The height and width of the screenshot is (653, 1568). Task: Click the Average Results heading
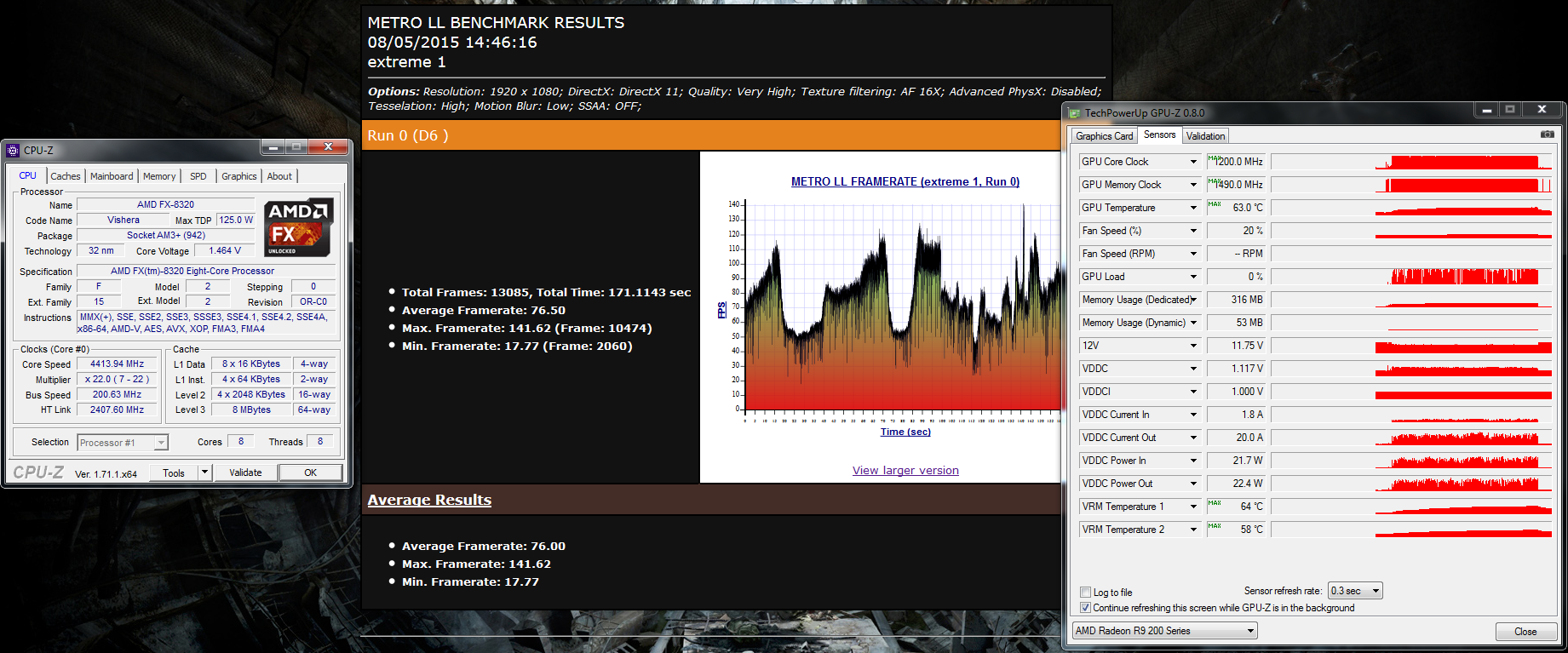[429, 500]
